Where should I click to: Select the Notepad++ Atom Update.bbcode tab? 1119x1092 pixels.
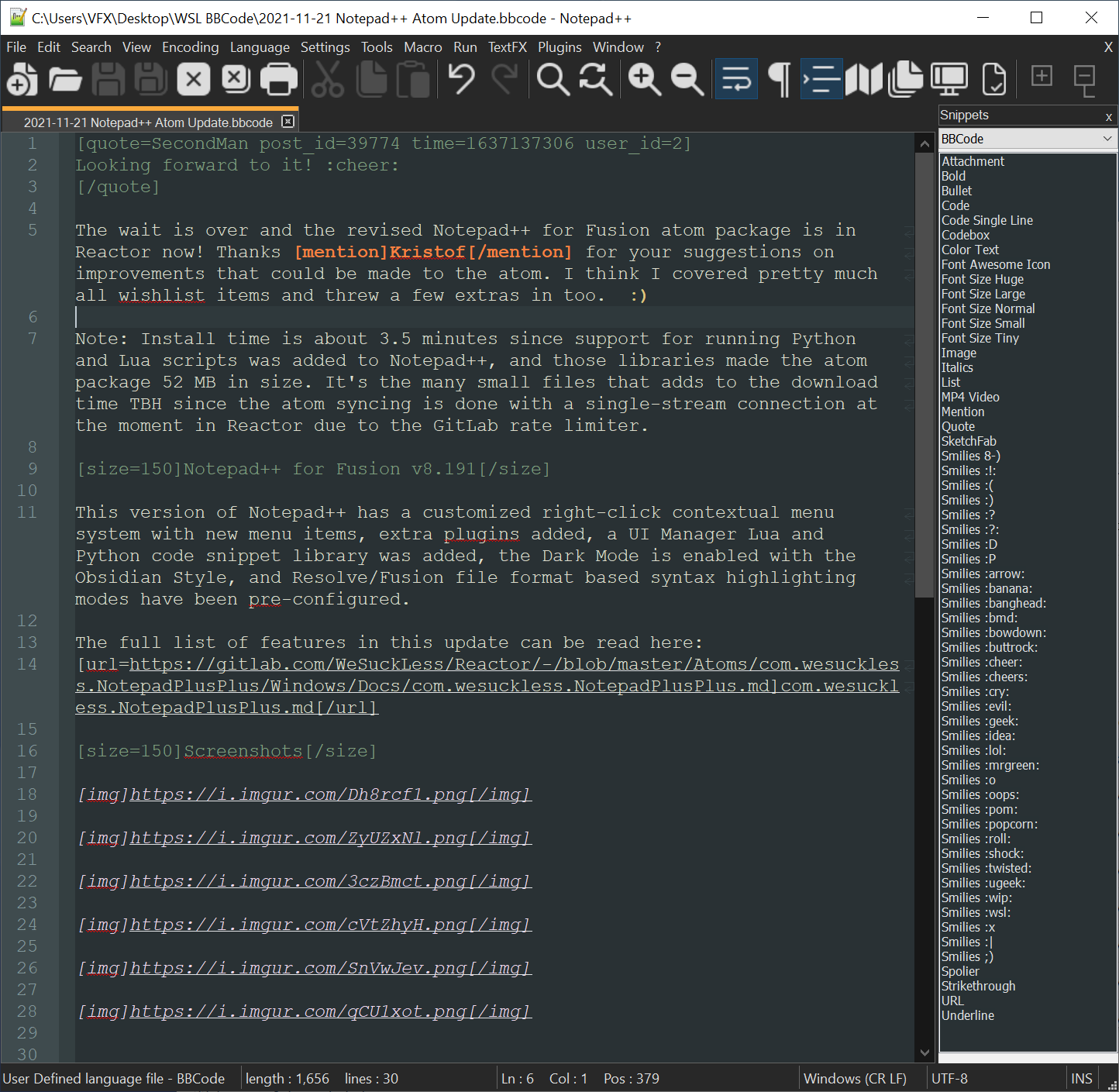[x=148, y=122]
